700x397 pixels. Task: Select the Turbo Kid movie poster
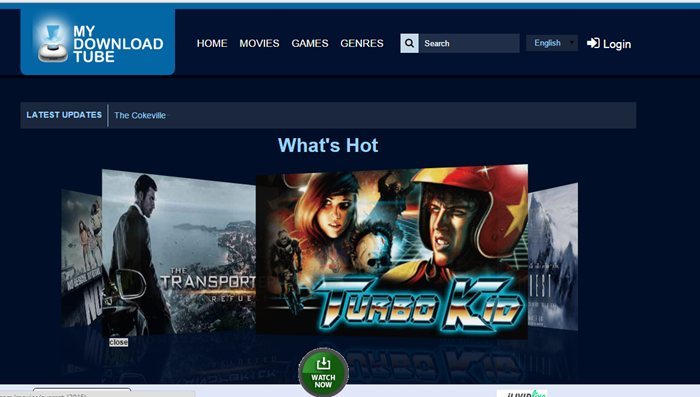(392, 251)
